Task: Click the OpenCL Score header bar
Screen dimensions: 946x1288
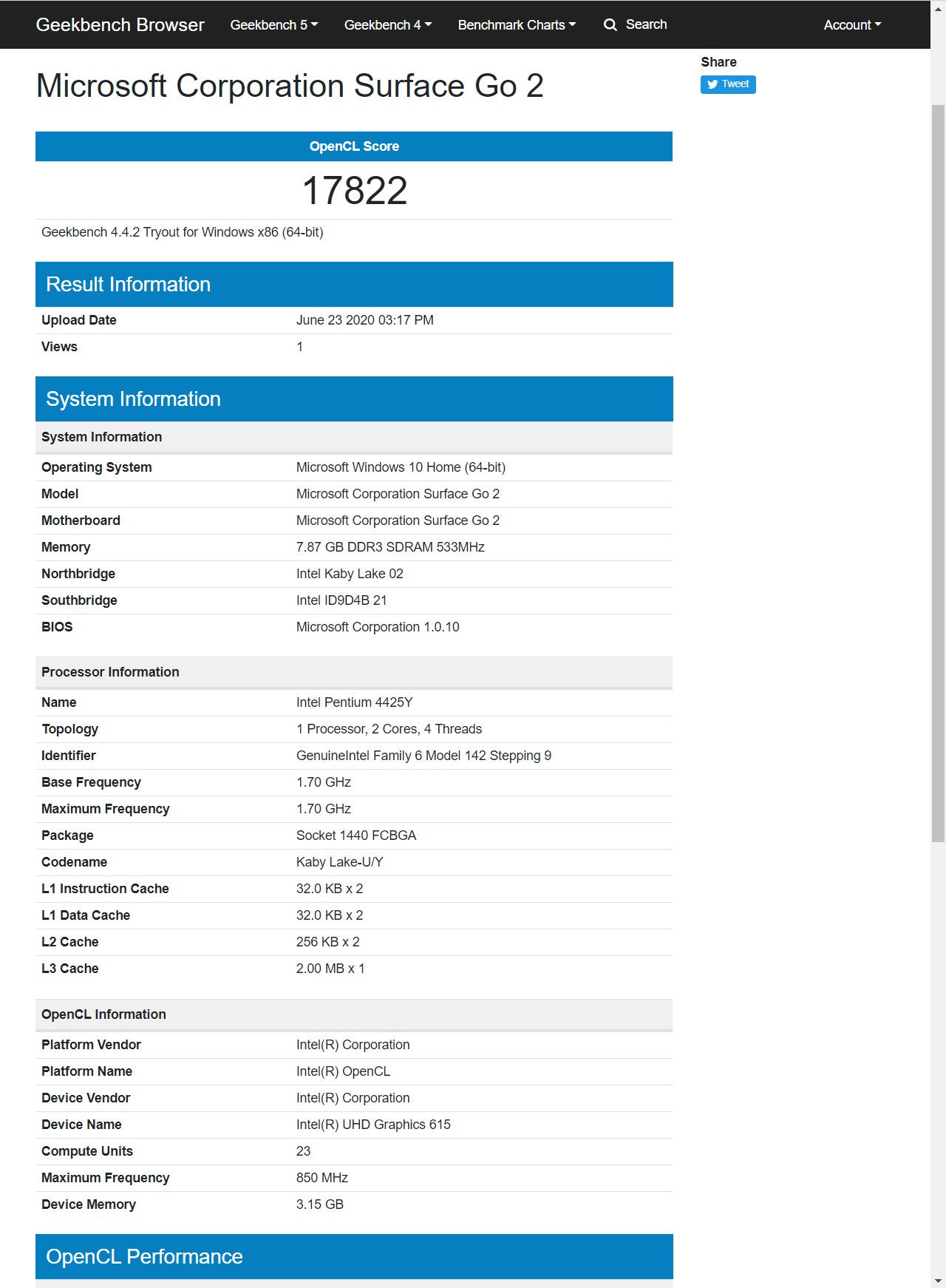Action: coord(354,146)
